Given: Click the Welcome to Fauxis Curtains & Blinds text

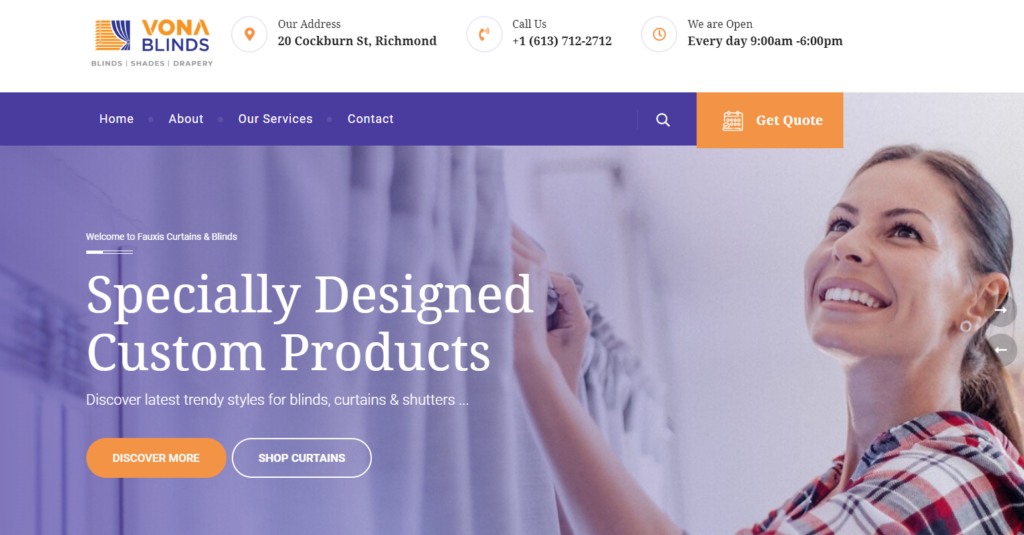Looking at the screenshot, I should 161,236.
